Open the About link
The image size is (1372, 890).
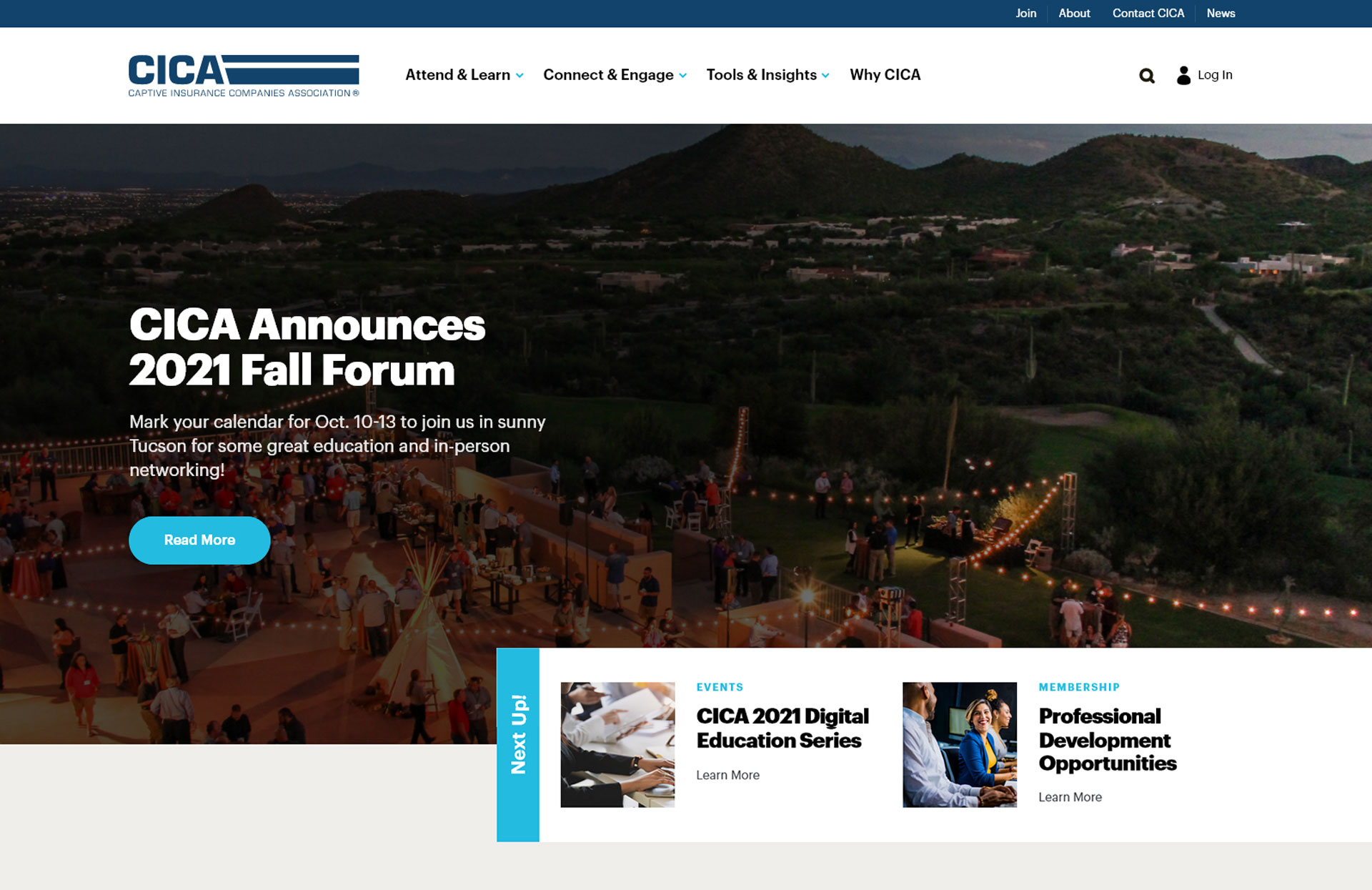pyautogui.click(x=1074, y=14)
